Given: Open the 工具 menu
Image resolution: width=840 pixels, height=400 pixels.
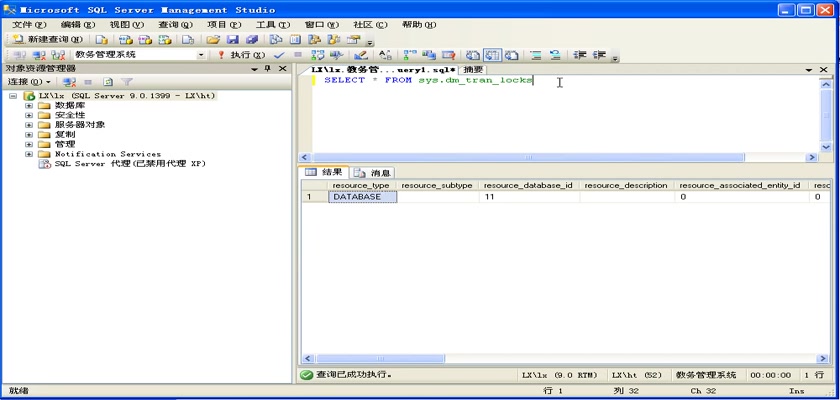Looking at the screenshot, I should click(273, 25).
